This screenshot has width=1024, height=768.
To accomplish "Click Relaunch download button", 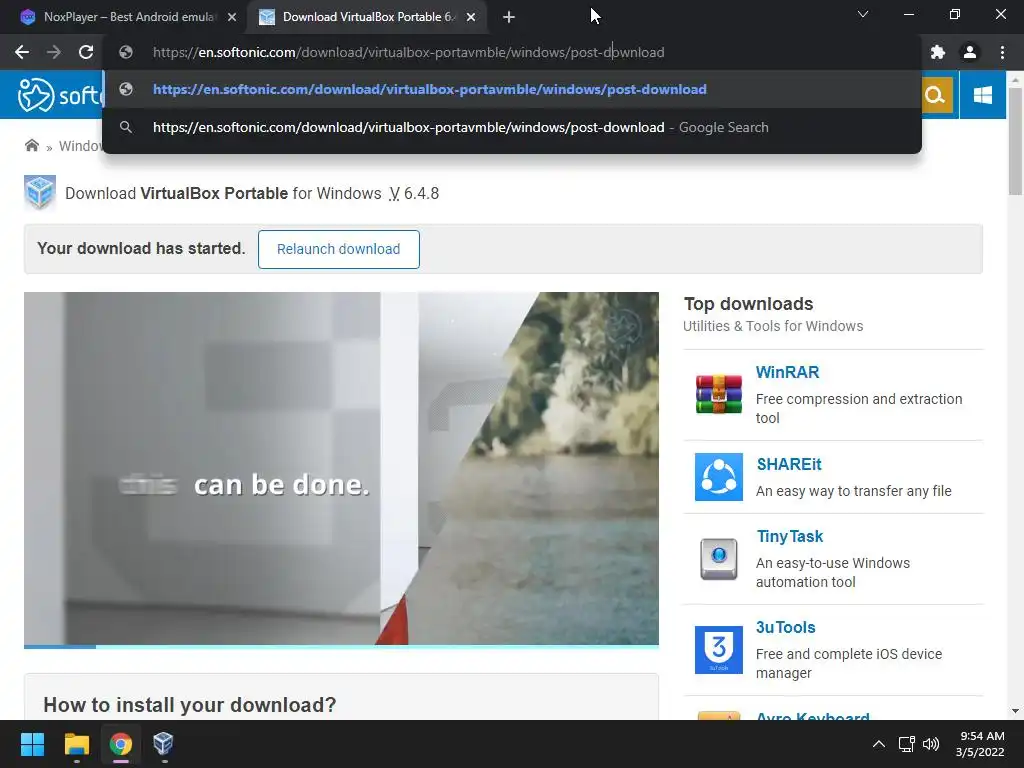I will pos(338,249).
